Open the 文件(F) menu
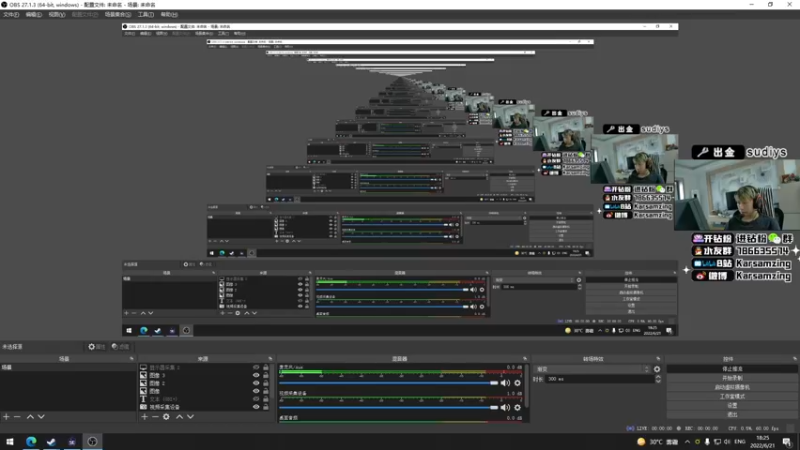Screen dimensions: 800x450 coord(11,15)
